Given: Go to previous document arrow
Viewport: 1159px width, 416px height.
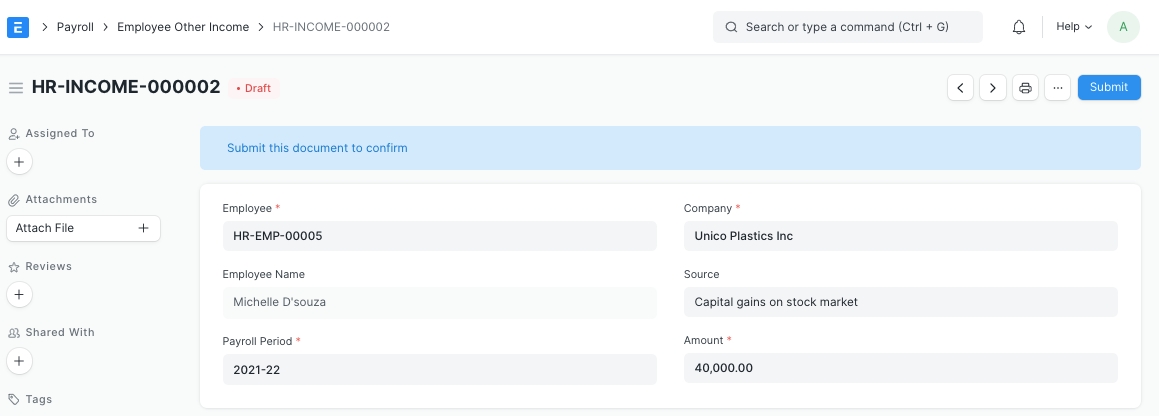Looking at the screenshot, I should (x=960, y=88).
